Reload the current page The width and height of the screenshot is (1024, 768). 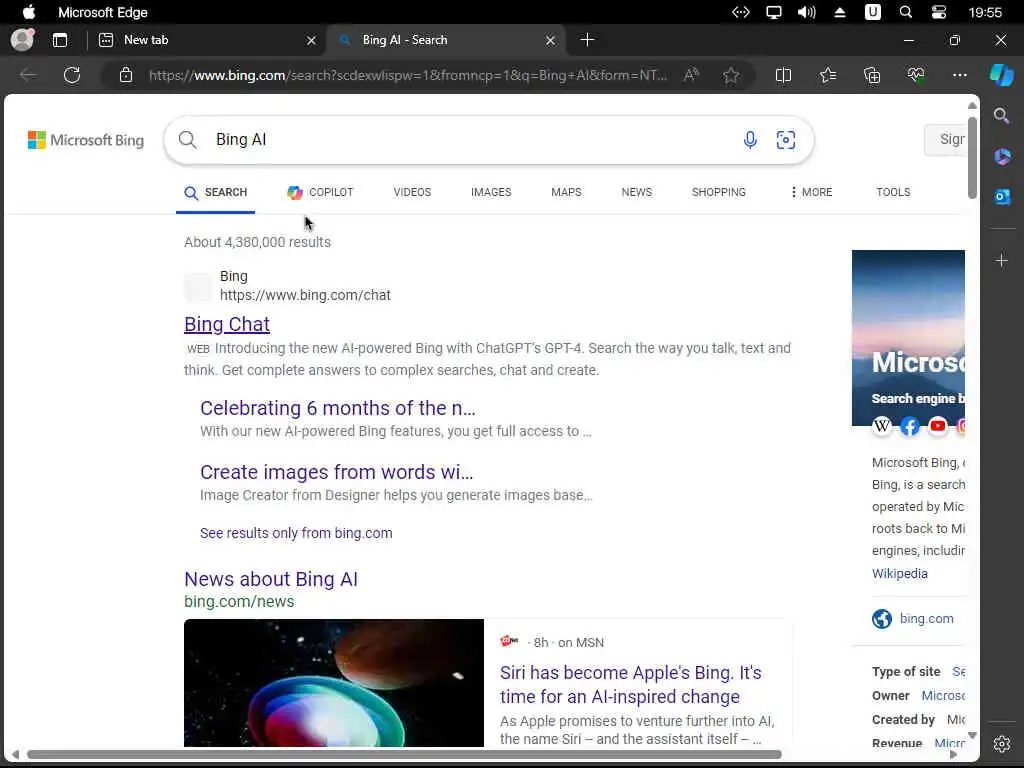[x=72, y=75]
